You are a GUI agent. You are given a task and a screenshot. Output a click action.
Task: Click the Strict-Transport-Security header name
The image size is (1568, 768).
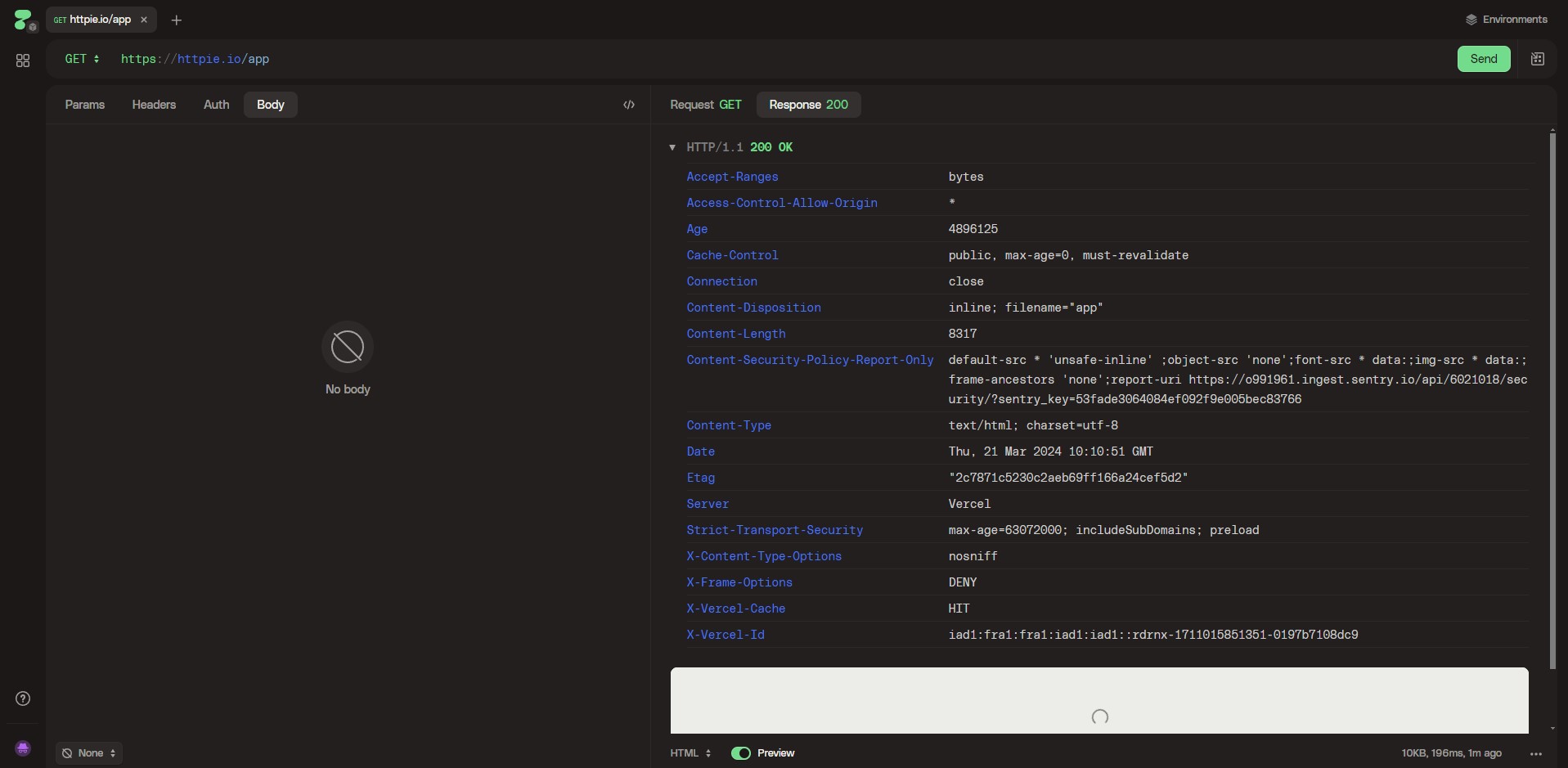pos(775,530)
